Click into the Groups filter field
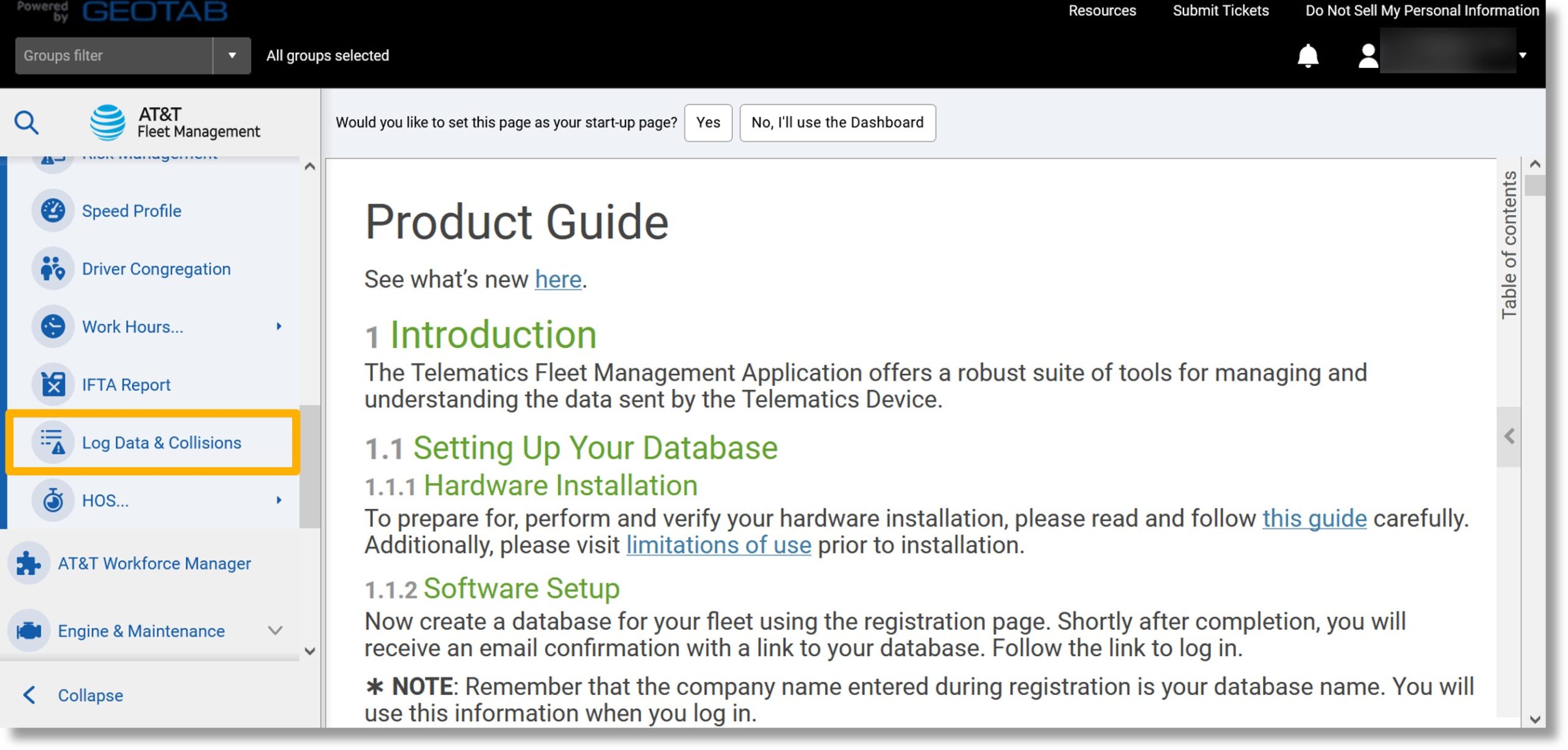The width and height of the screenshot is (1568, 750). point(114,56)
